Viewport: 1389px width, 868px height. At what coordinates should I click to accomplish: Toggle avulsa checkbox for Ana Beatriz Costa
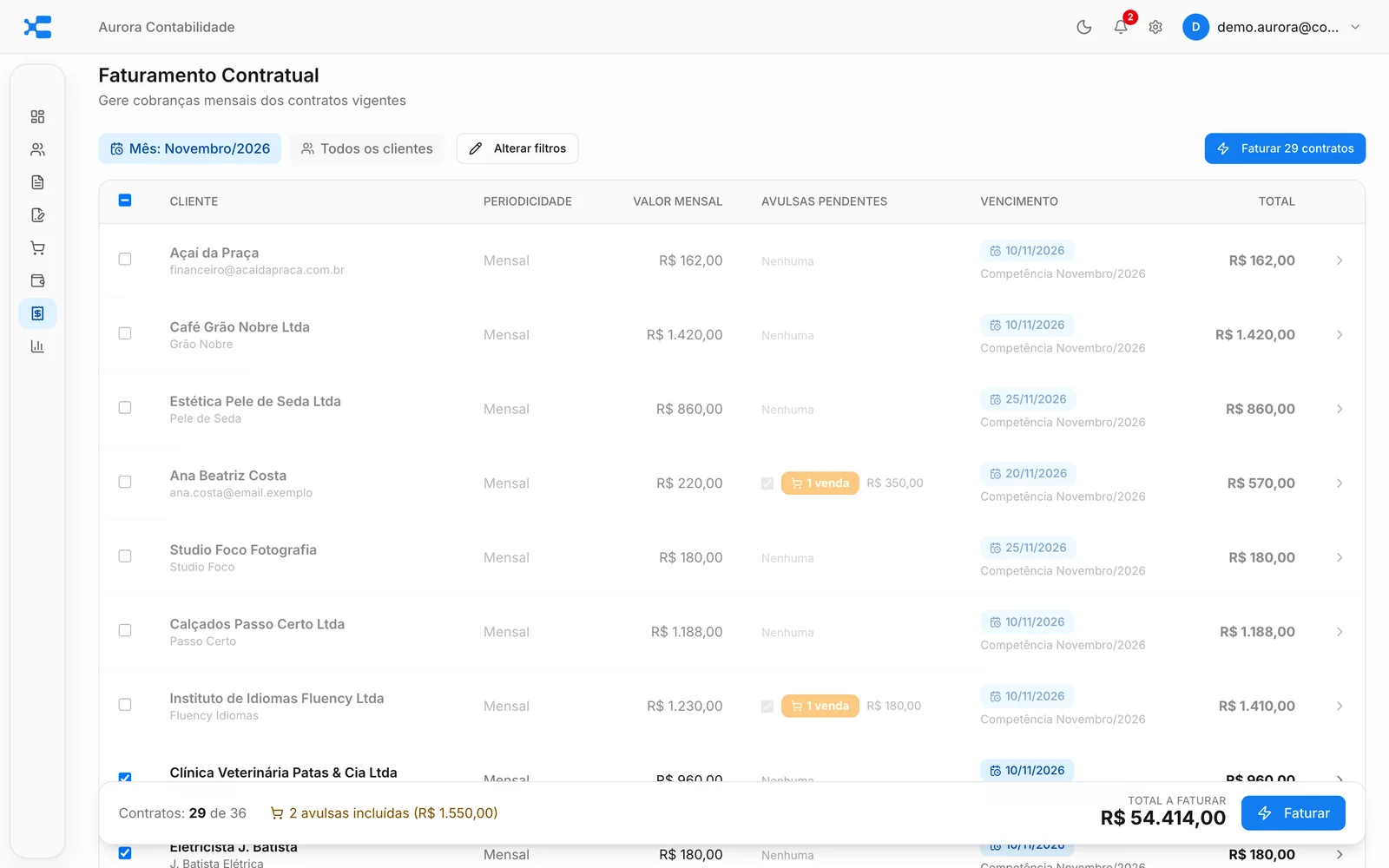[767, 483]
